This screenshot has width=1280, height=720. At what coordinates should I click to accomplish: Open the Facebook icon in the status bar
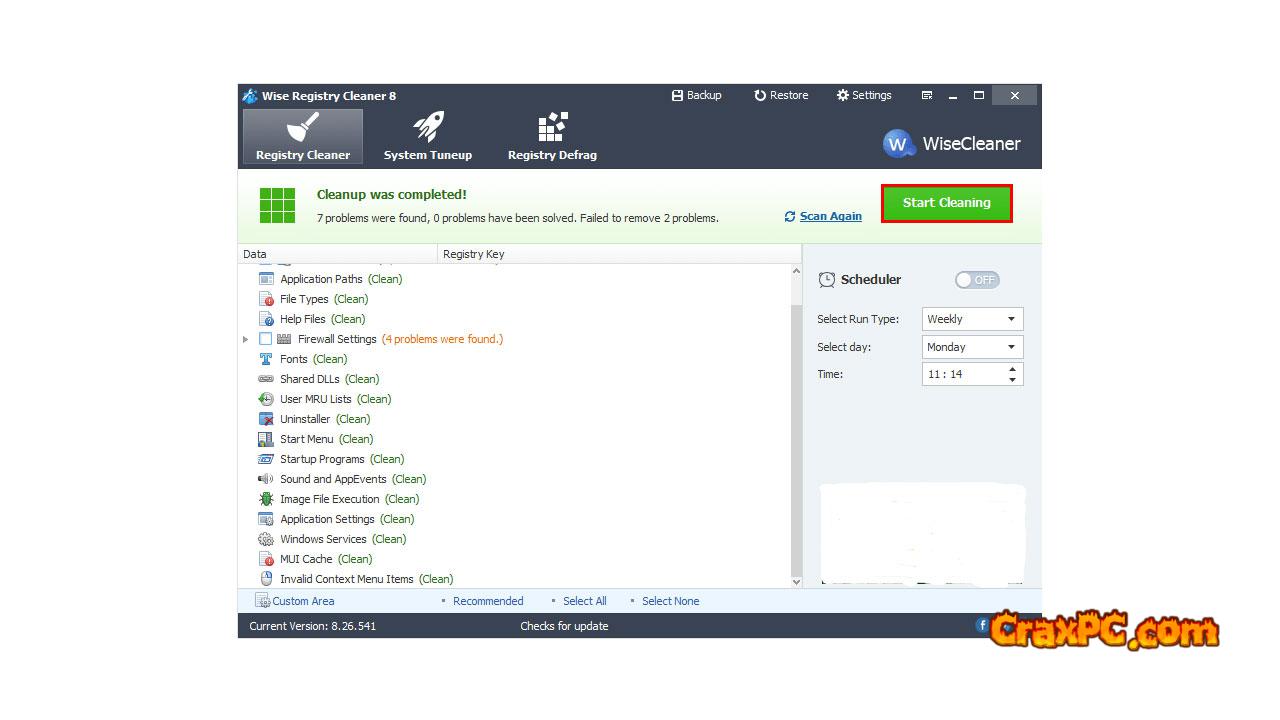pos(983,625)
